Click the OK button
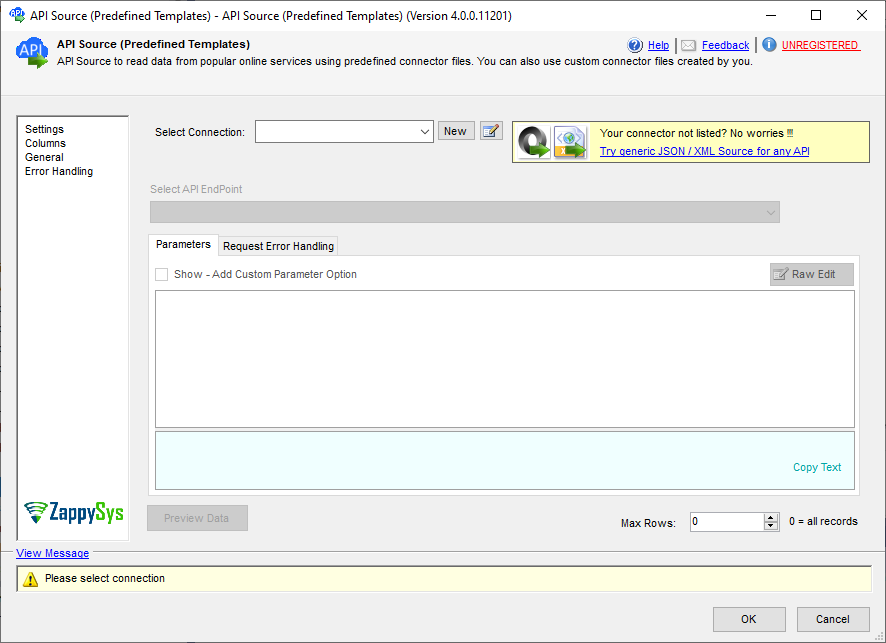Viewport: 886px width, 643px height. click(749, 619)
